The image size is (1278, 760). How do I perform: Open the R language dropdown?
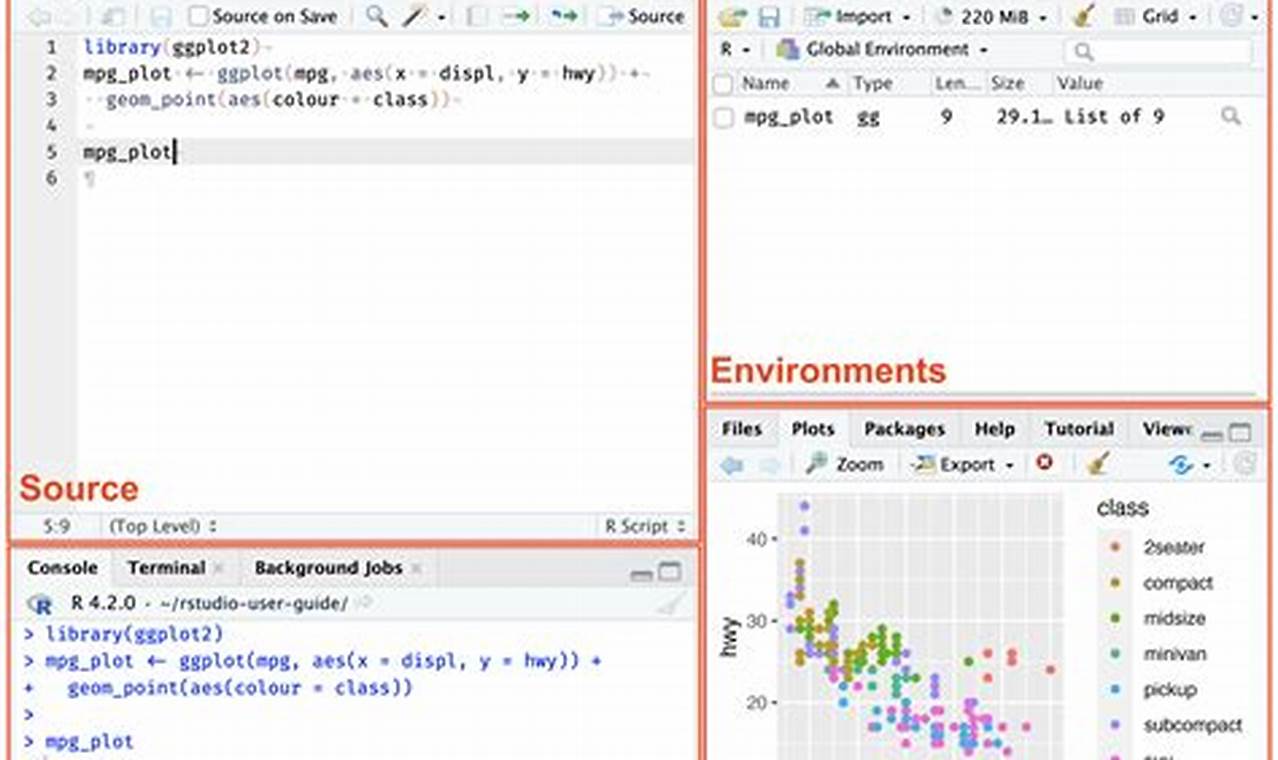(x=734, y=49)
